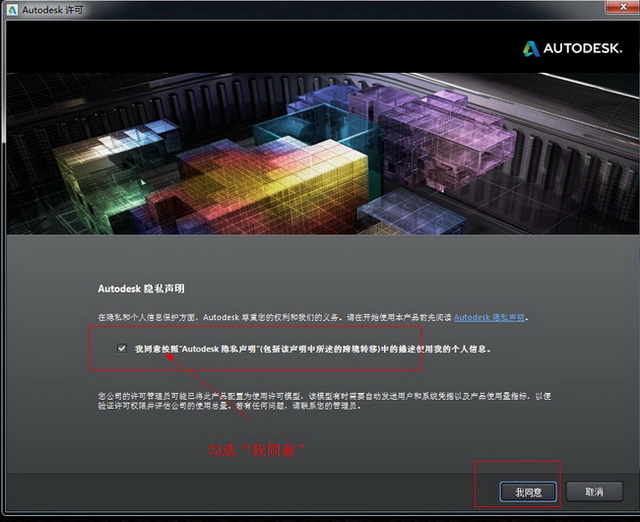Image resolution: width=640 pixels, height=522 pixels.
Task: Click the privacy intro sentence text
Action: tap(270, 317)
